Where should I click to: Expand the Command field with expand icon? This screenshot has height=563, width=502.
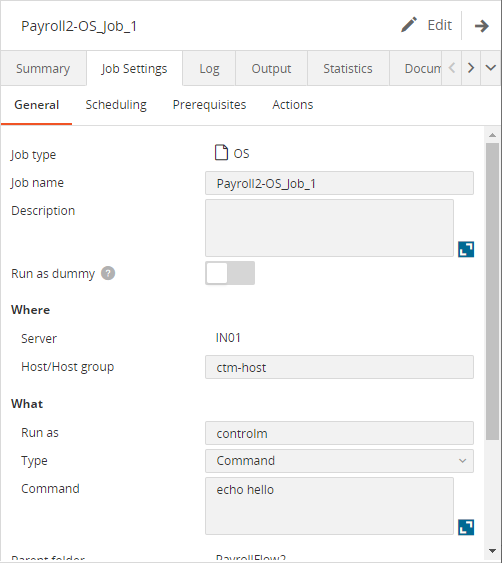[x=466, y=527]
